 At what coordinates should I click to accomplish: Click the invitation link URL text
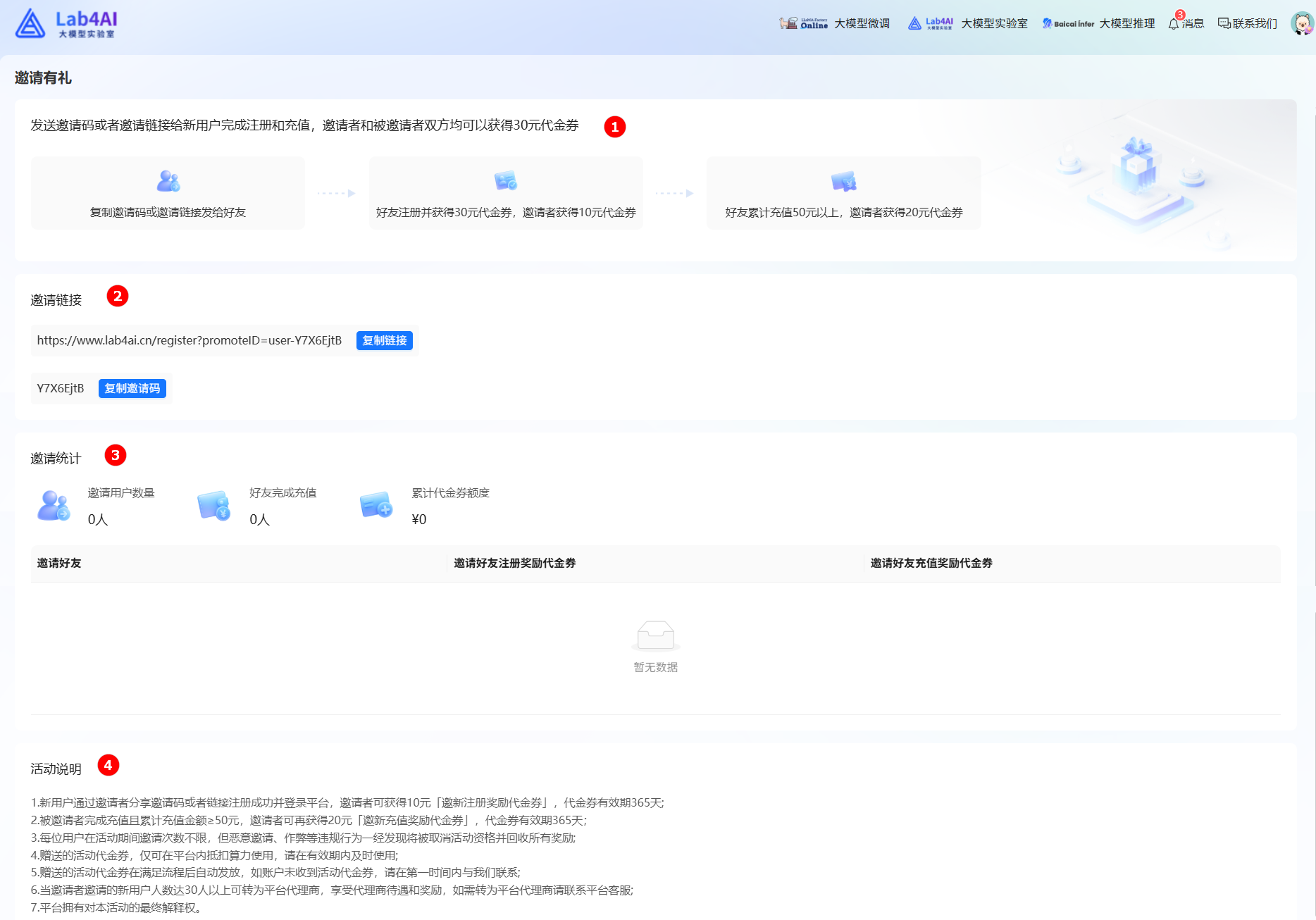coord(190,341)
